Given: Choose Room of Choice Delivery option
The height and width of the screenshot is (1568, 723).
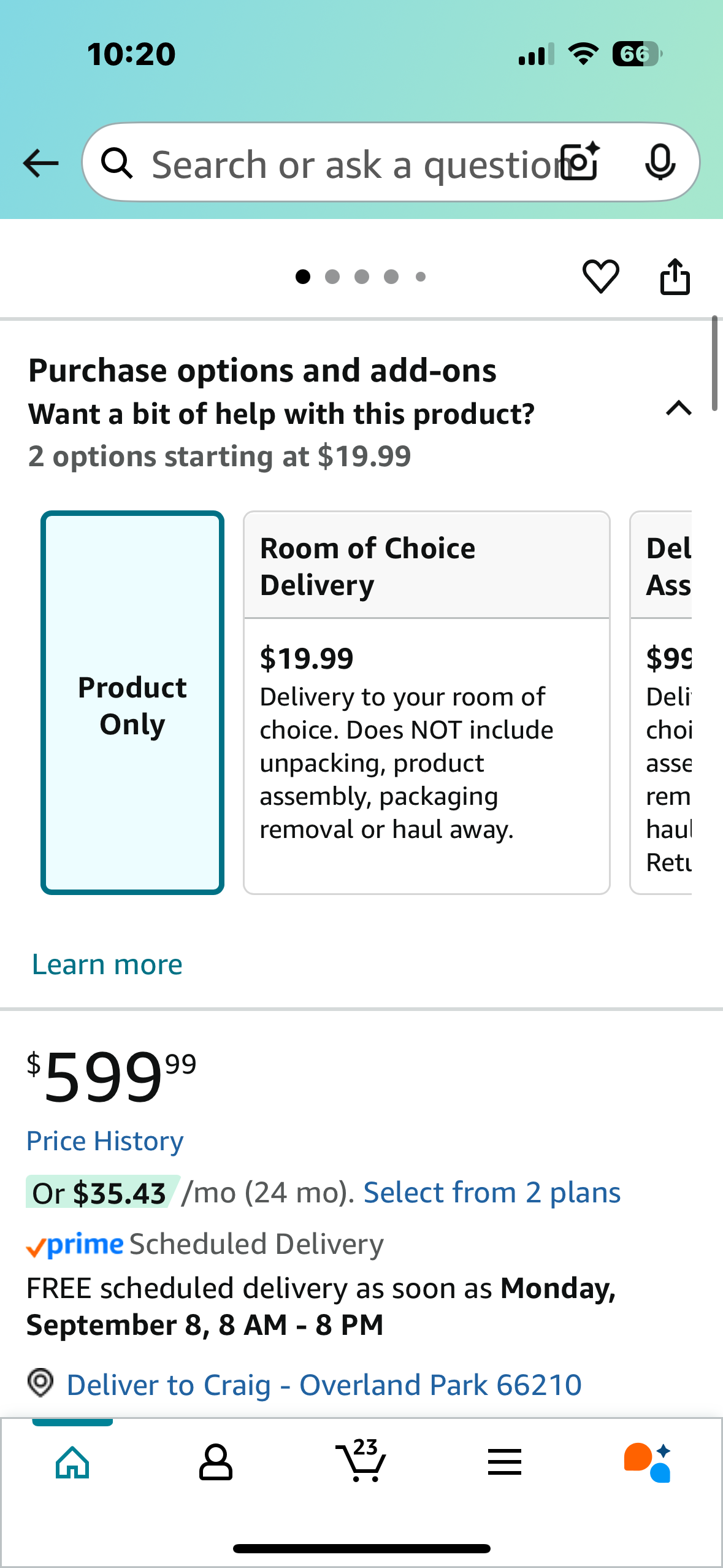Looking at the screenshot, I should pyautogui.click(x=427, y=702).
